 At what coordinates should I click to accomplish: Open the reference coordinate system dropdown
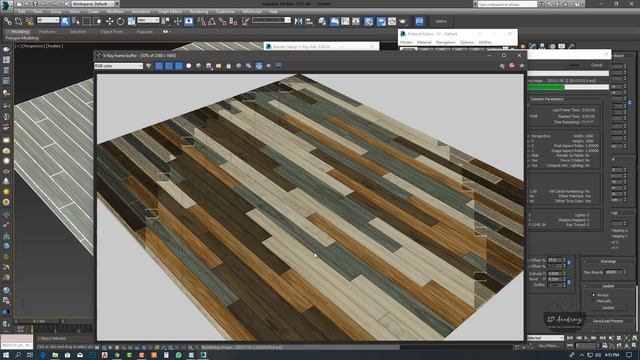point(148,20)
